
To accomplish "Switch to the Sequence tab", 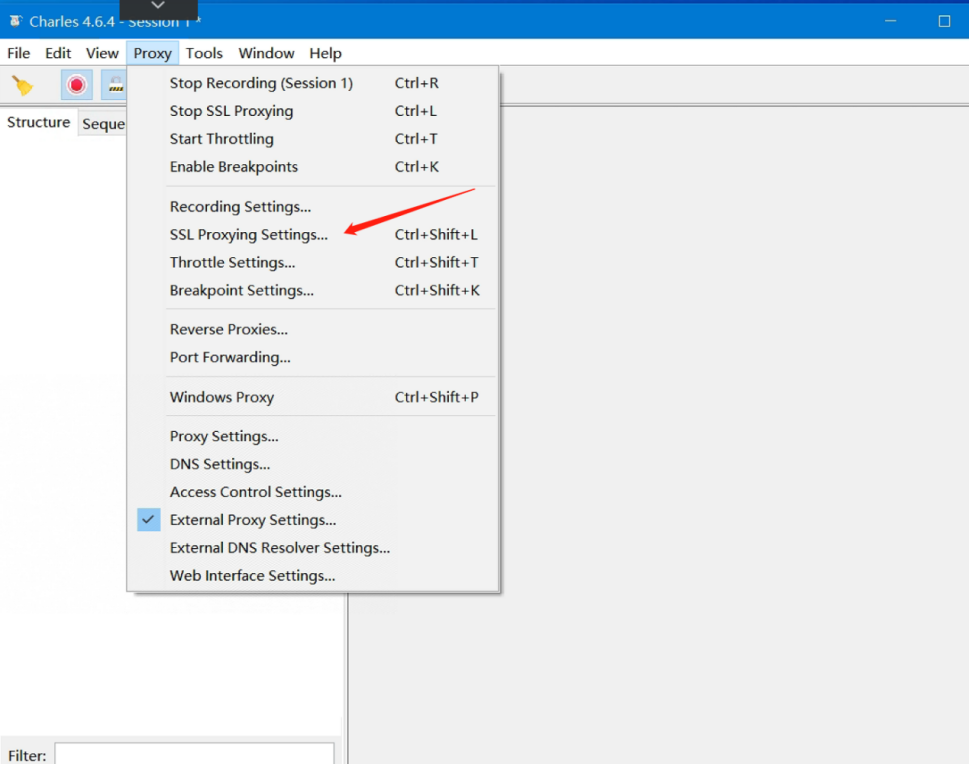I will [103, 124].
